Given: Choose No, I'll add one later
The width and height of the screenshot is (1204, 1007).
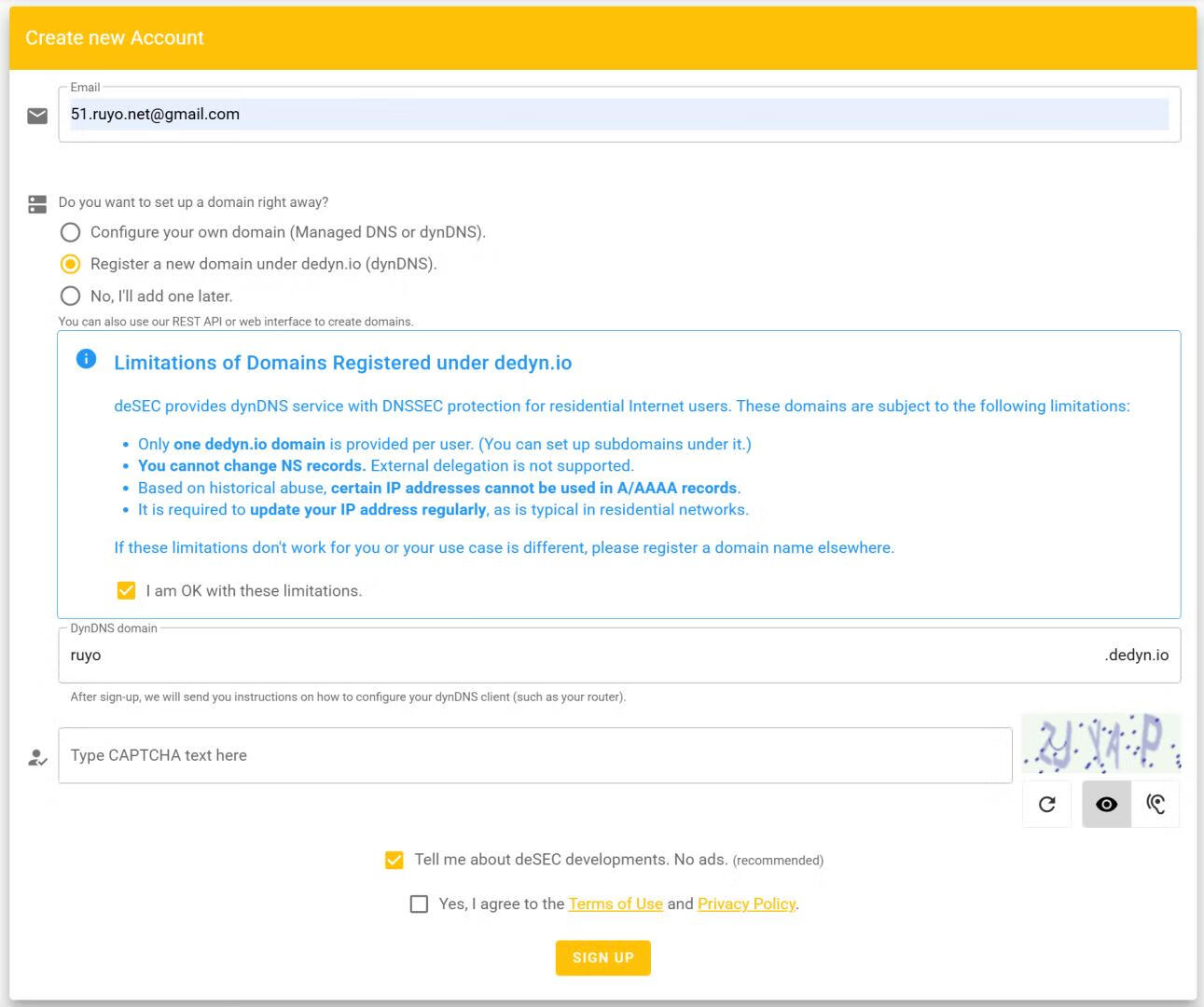Looking at the screenshot, I should point(70,296).
